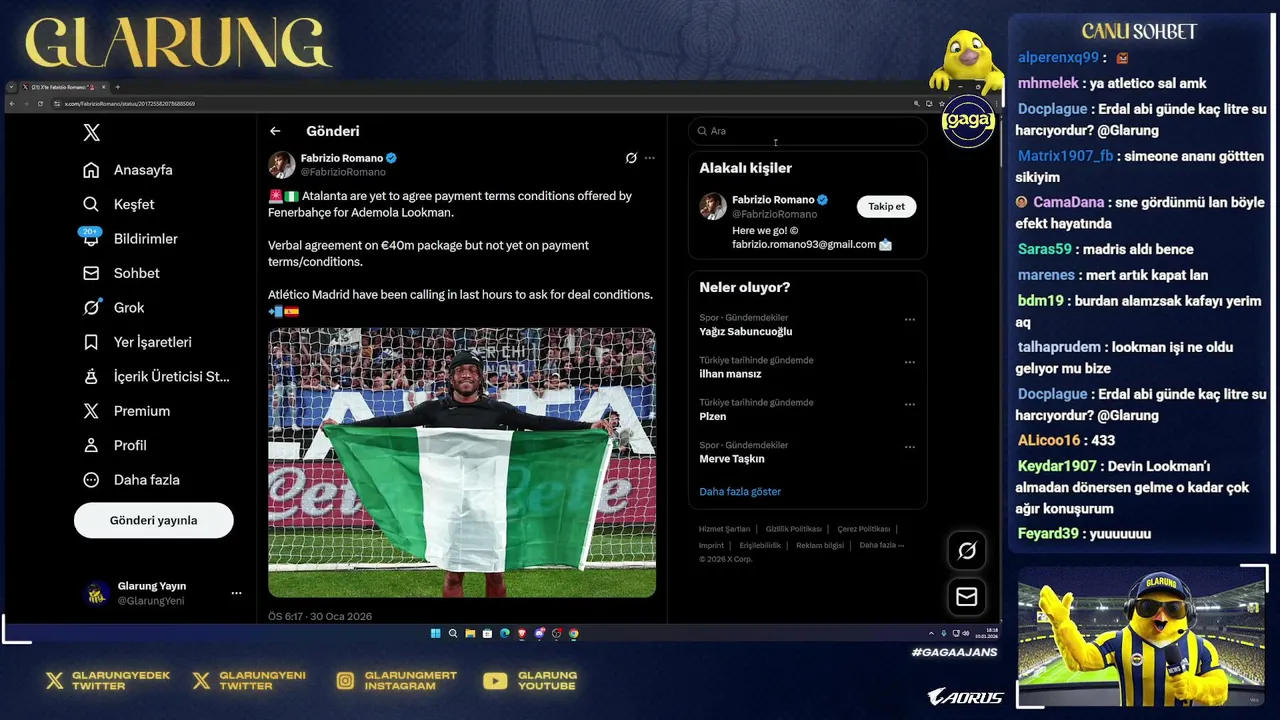Open trend Merve Taşkın

click(x=732, y=459)
